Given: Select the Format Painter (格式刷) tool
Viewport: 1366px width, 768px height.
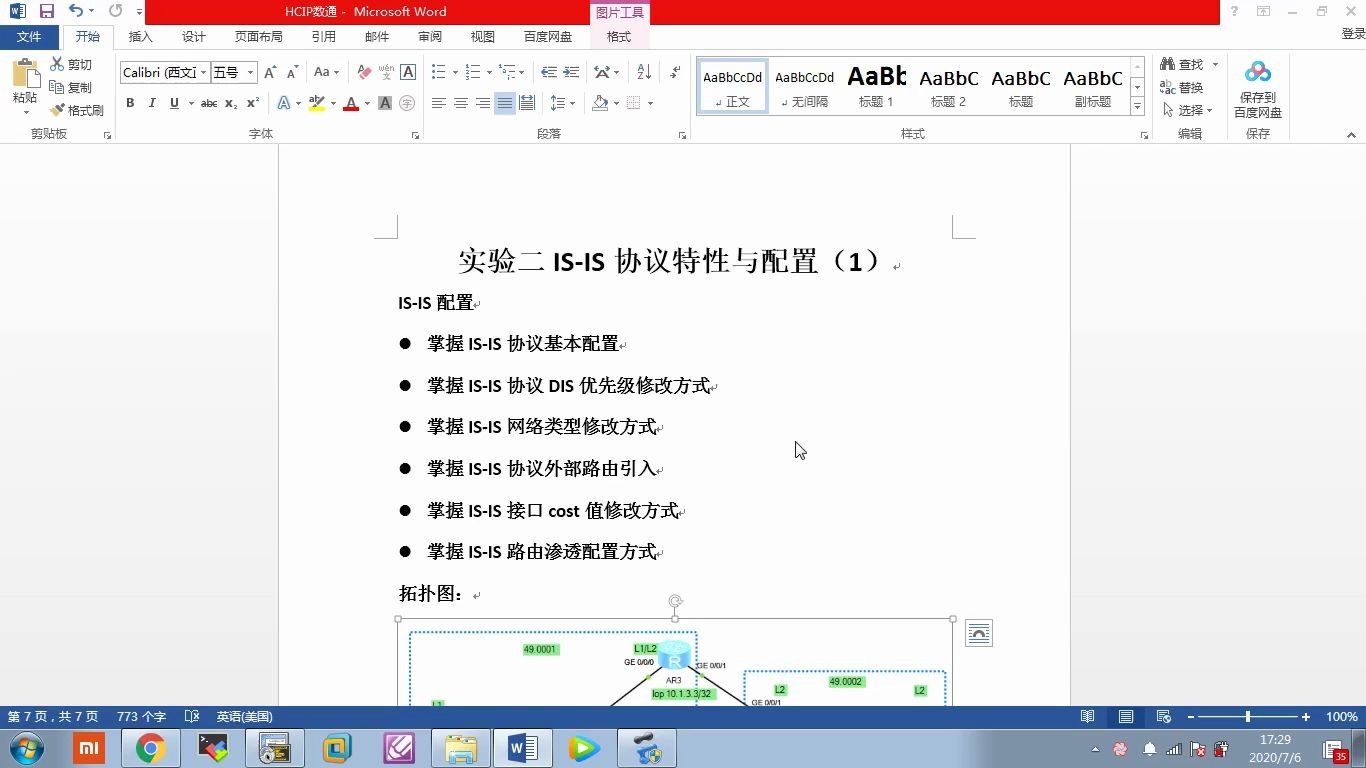Looking at the screenshot, I should 77,110.
